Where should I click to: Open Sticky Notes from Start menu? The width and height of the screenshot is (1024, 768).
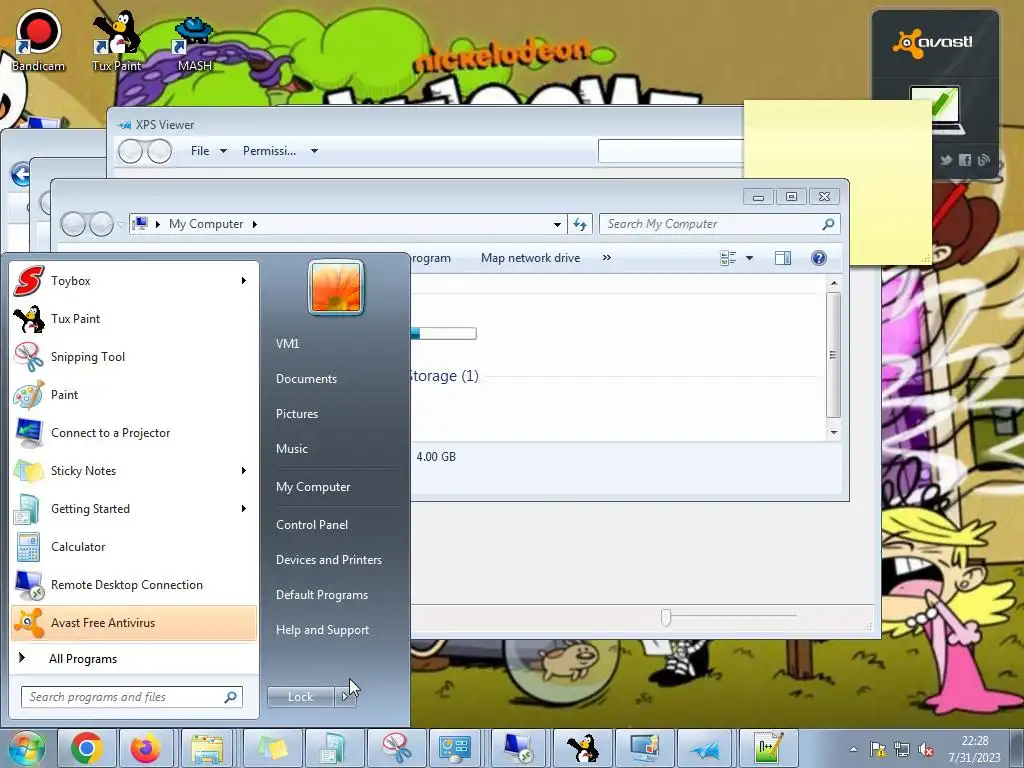(133, 471)
